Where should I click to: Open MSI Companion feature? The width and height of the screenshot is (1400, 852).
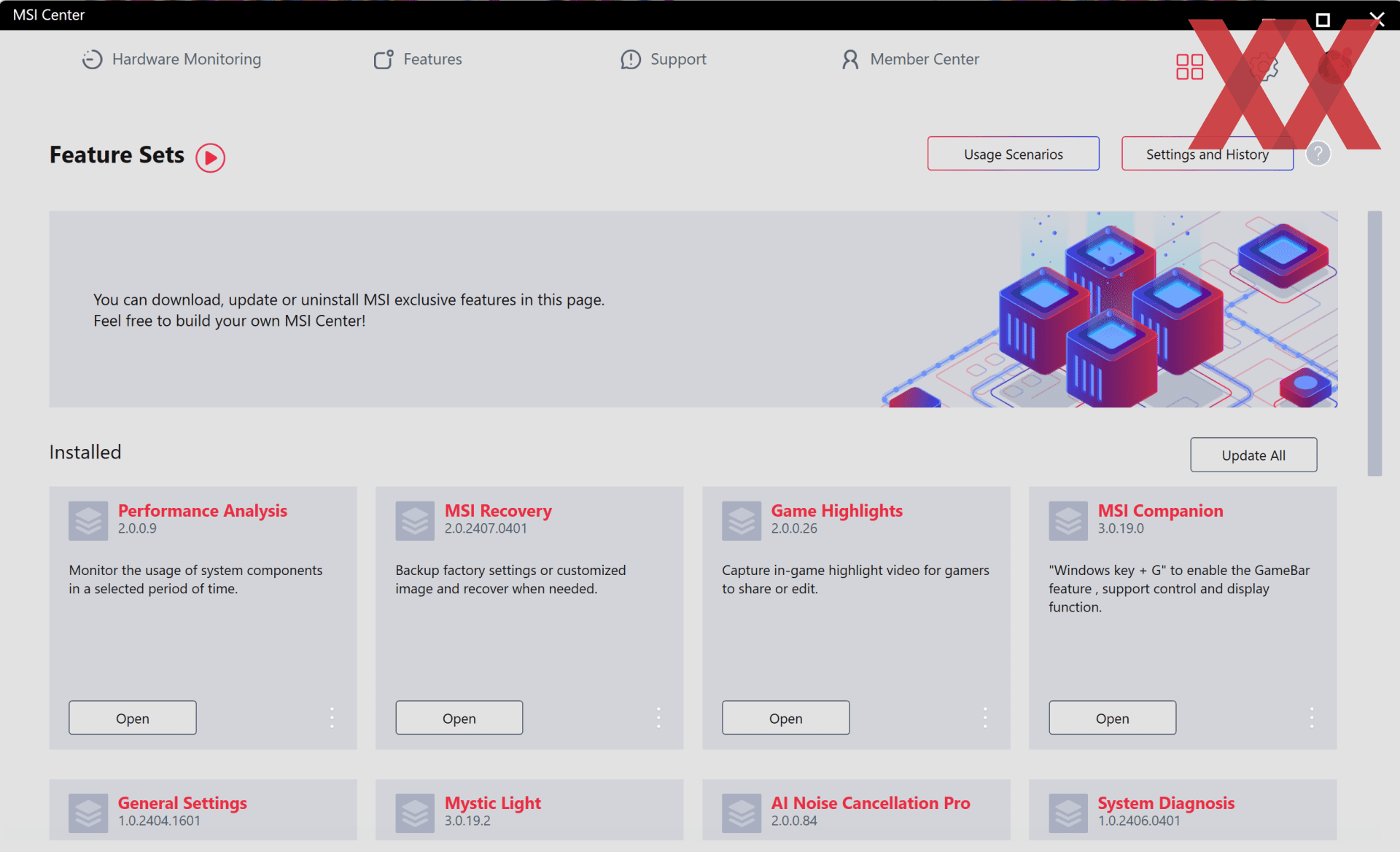(1112, 718)
